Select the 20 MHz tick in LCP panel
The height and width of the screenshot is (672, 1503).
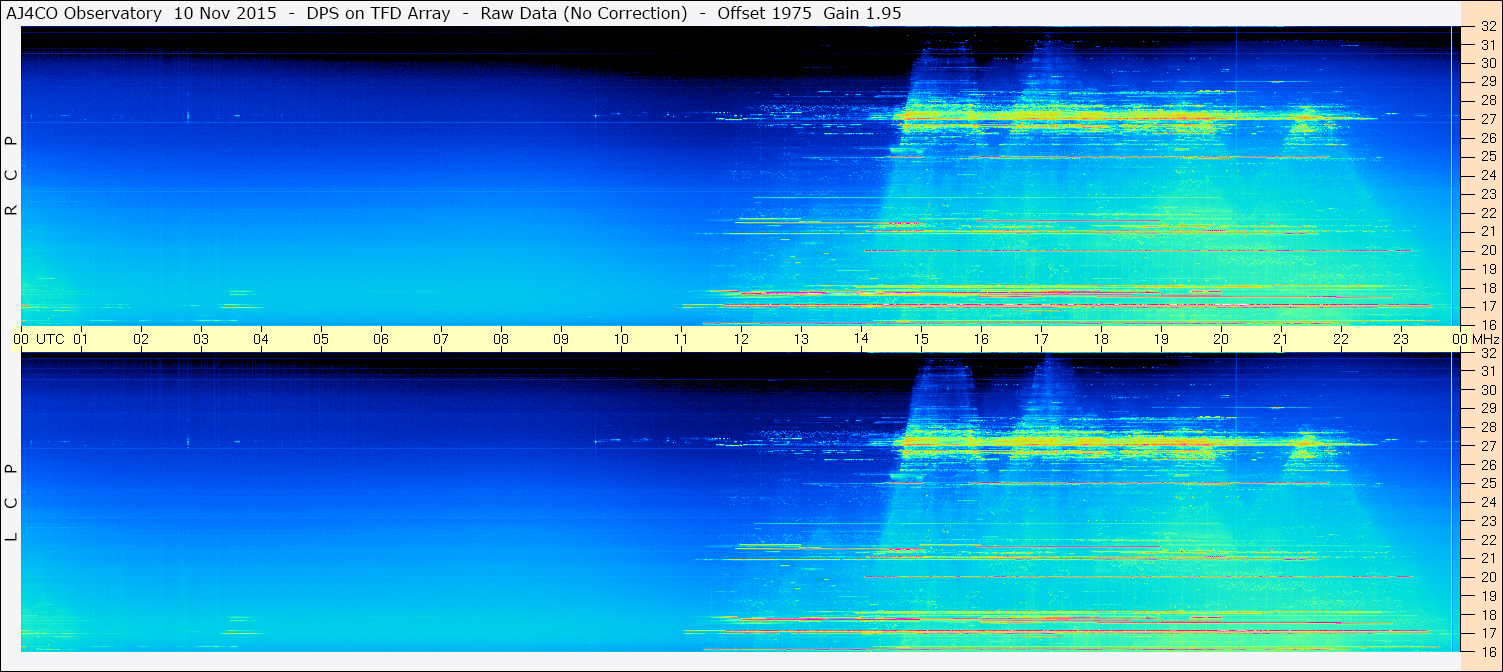point(1488,577)
